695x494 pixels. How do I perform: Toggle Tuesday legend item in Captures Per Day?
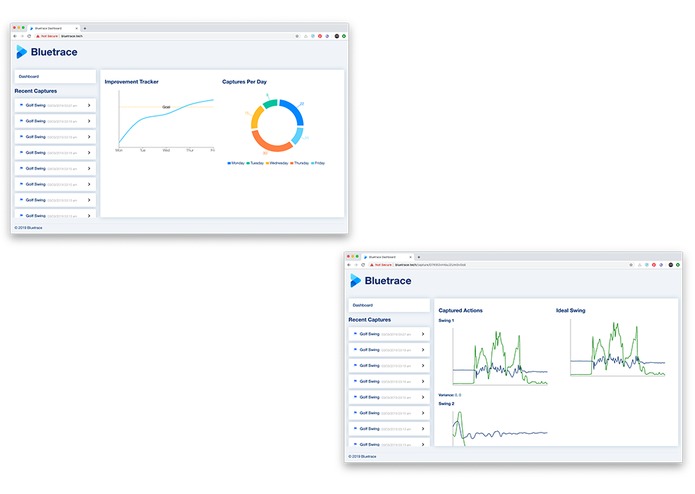pos(255,163)
